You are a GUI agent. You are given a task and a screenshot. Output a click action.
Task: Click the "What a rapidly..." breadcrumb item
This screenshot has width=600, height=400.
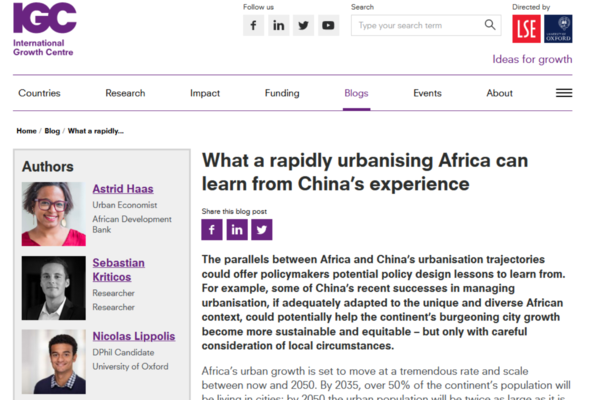(96, 131)
